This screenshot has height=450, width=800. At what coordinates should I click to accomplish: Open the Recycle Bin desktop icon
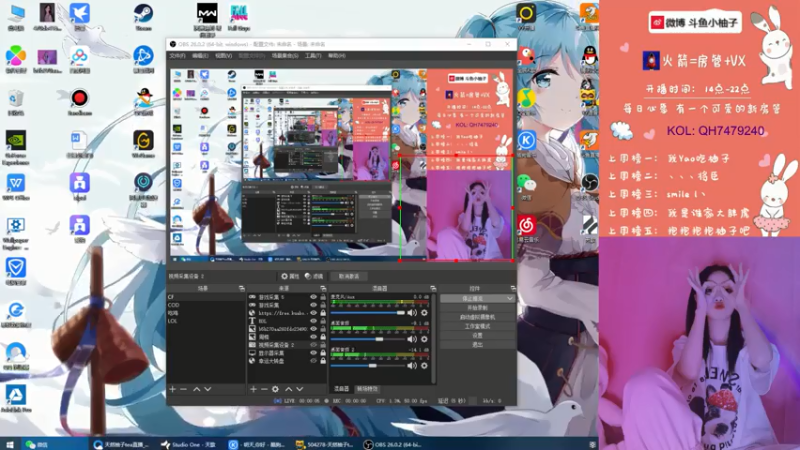(16, 103)
